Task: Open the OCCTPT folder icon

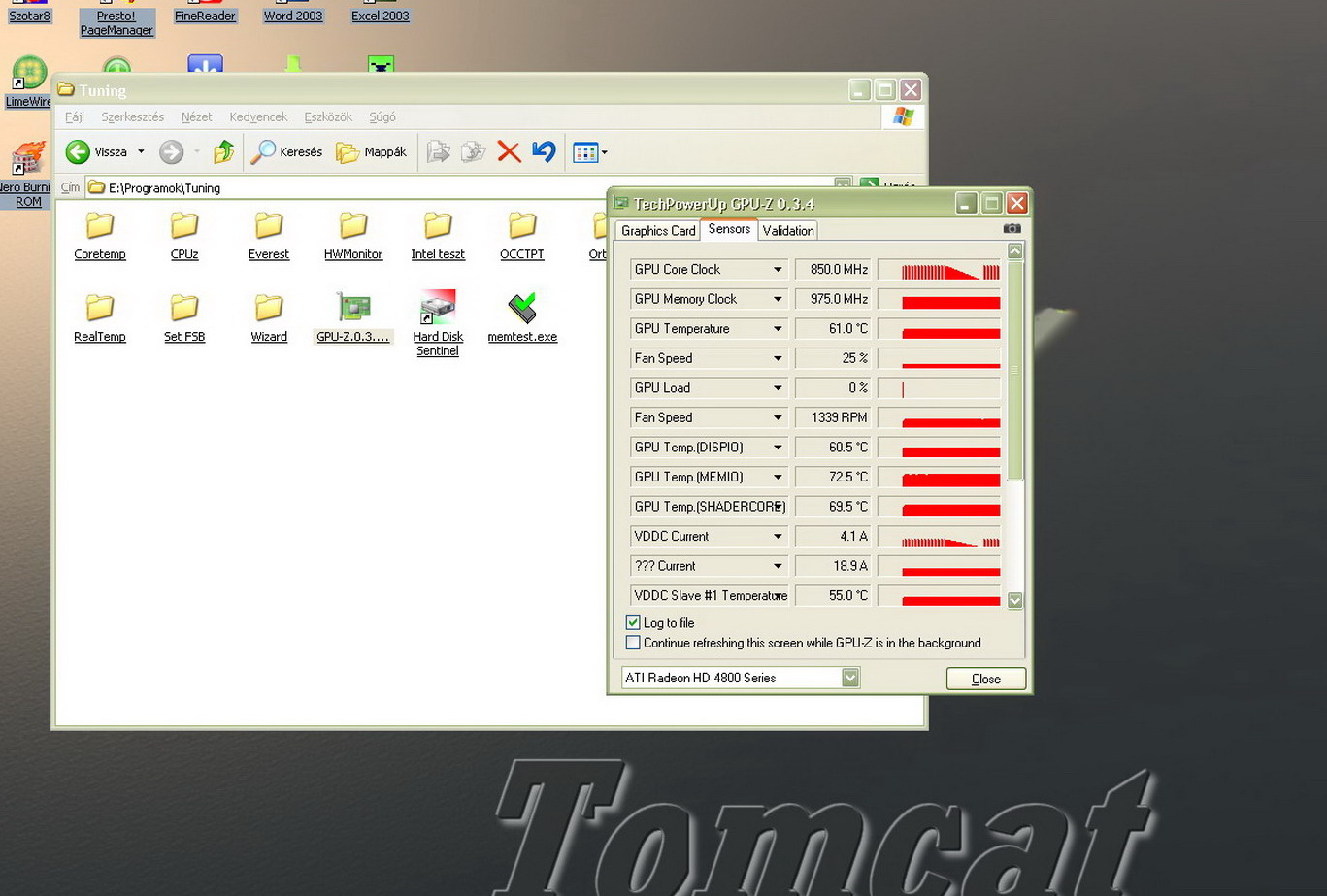Action: click(x=521, y=225)
